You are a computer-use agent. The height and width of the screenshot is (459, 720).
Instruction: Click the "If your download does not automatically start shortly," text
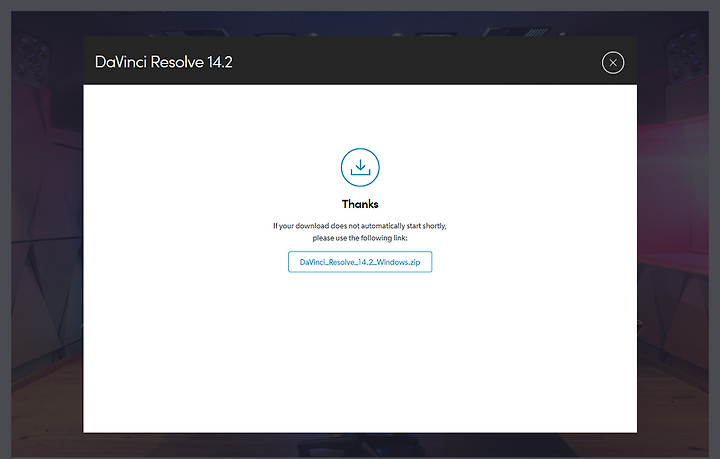360,226
